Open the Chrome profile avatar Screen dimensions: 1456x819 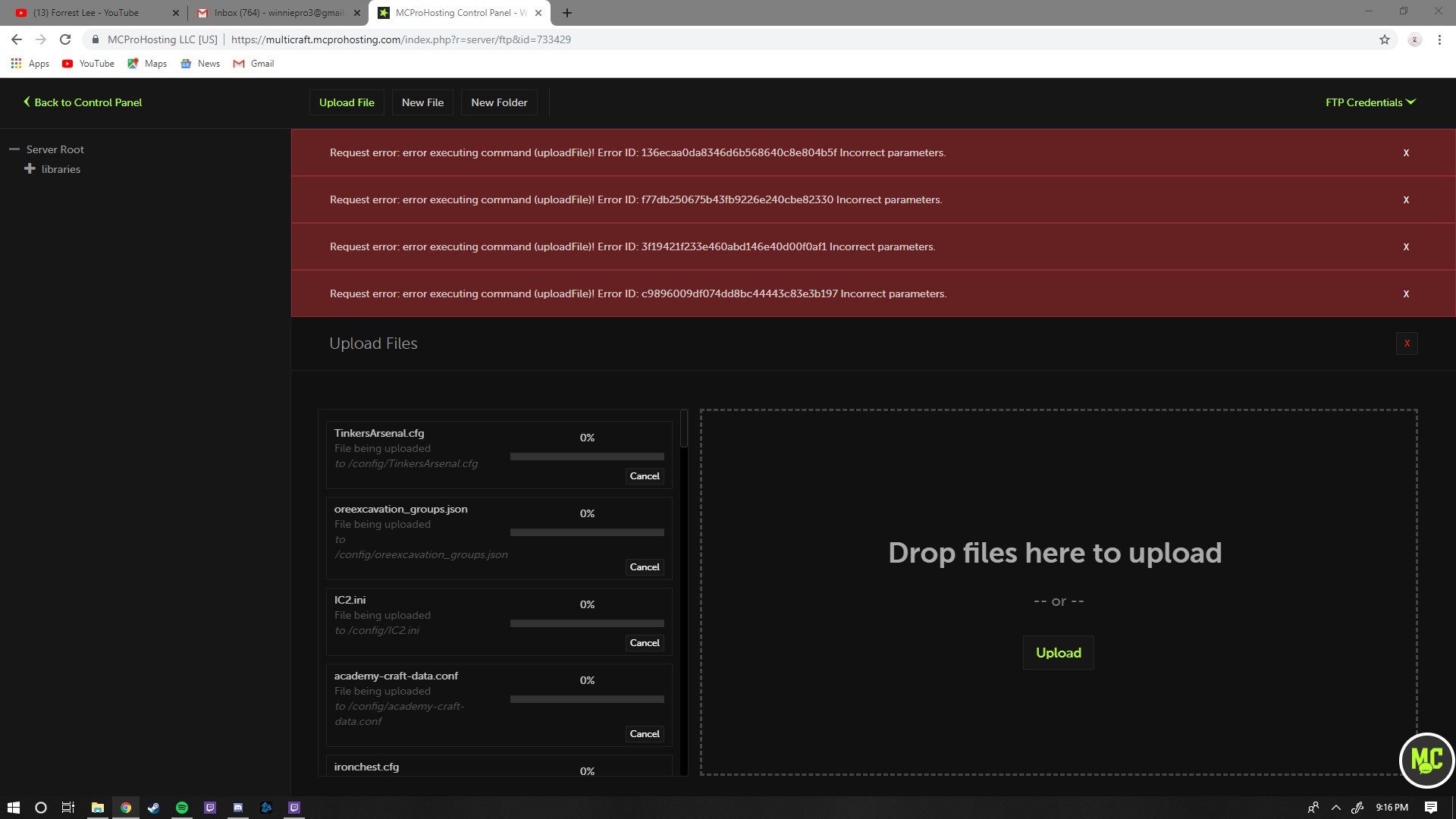(x=1414, y=39)
